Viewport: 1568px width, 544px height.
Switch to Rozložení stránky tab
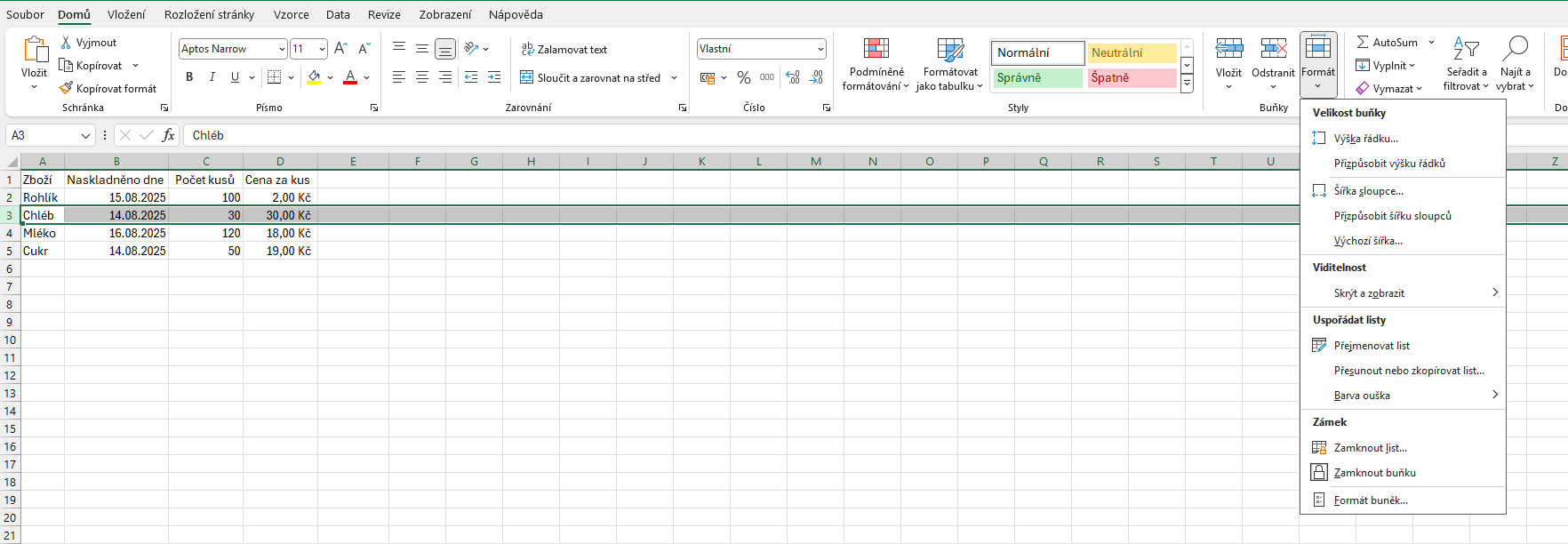209,14
